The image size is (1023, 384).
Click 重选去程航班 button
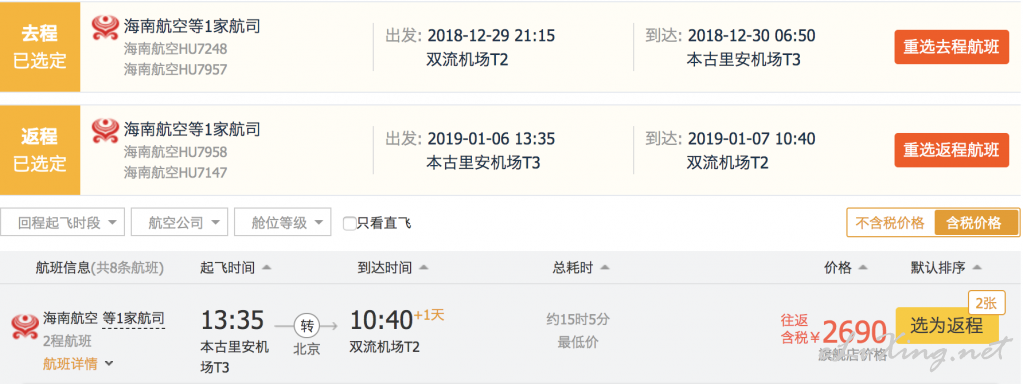951,47
